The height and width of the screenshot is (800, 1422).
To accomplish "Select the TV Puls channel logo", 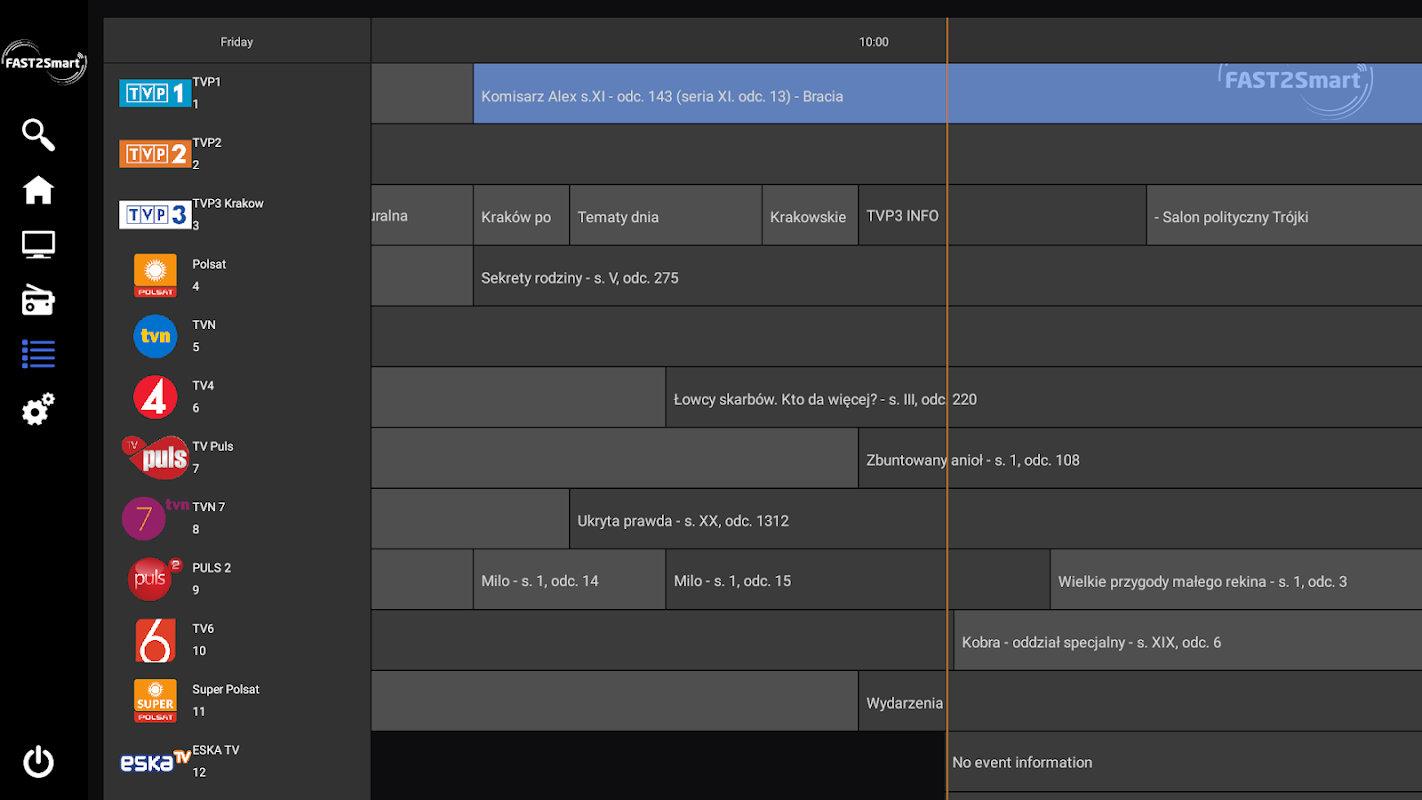I will pos(155,458).
